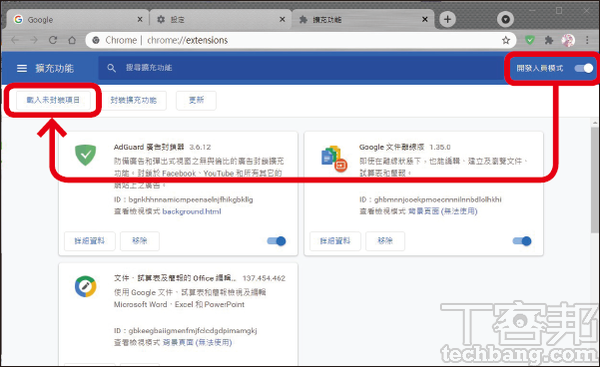Open AdGuard details button
Image resolution: width=600 pixels, height=367 pixels.
coord(90,241)
